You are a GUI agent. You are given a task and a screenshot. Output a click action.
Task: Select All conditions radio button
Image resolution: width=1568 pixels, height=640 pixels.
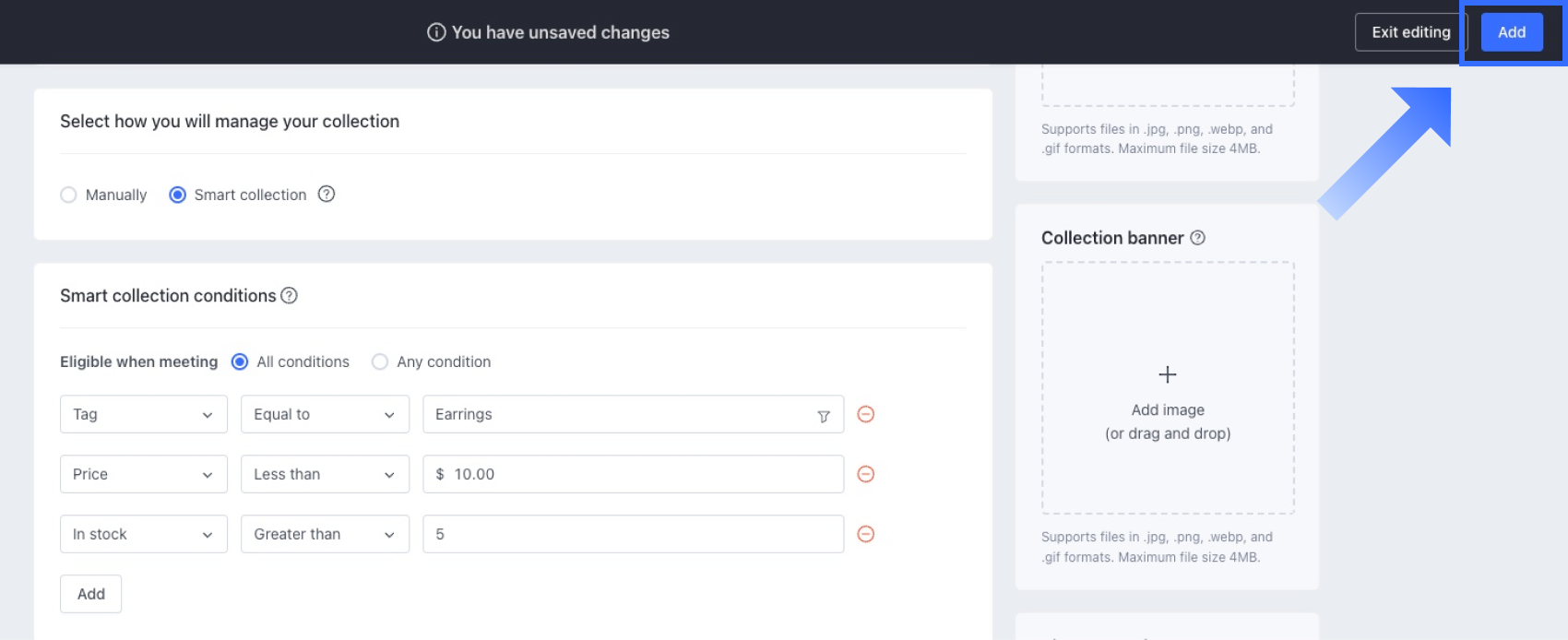click(240, 361)
